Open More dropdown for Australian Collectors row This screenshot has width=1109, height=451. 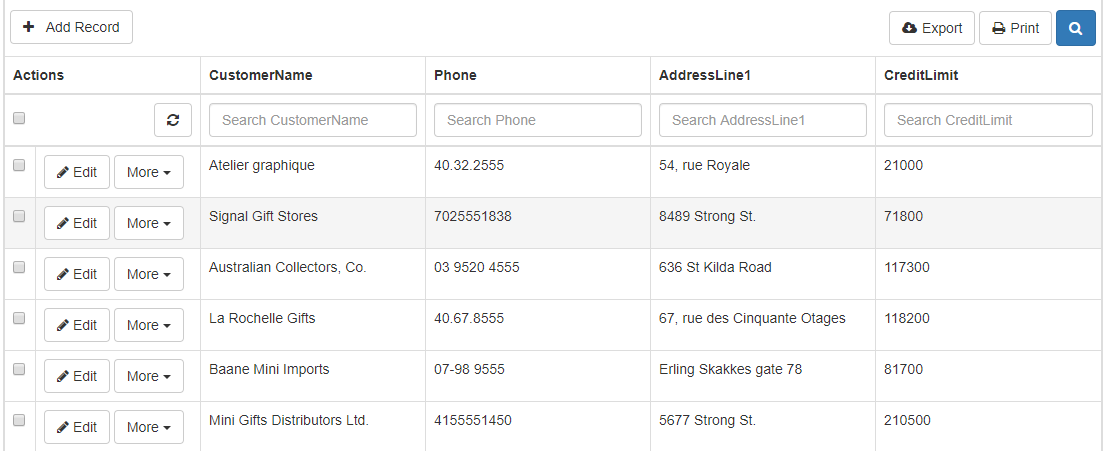click(x=149, y=274)
